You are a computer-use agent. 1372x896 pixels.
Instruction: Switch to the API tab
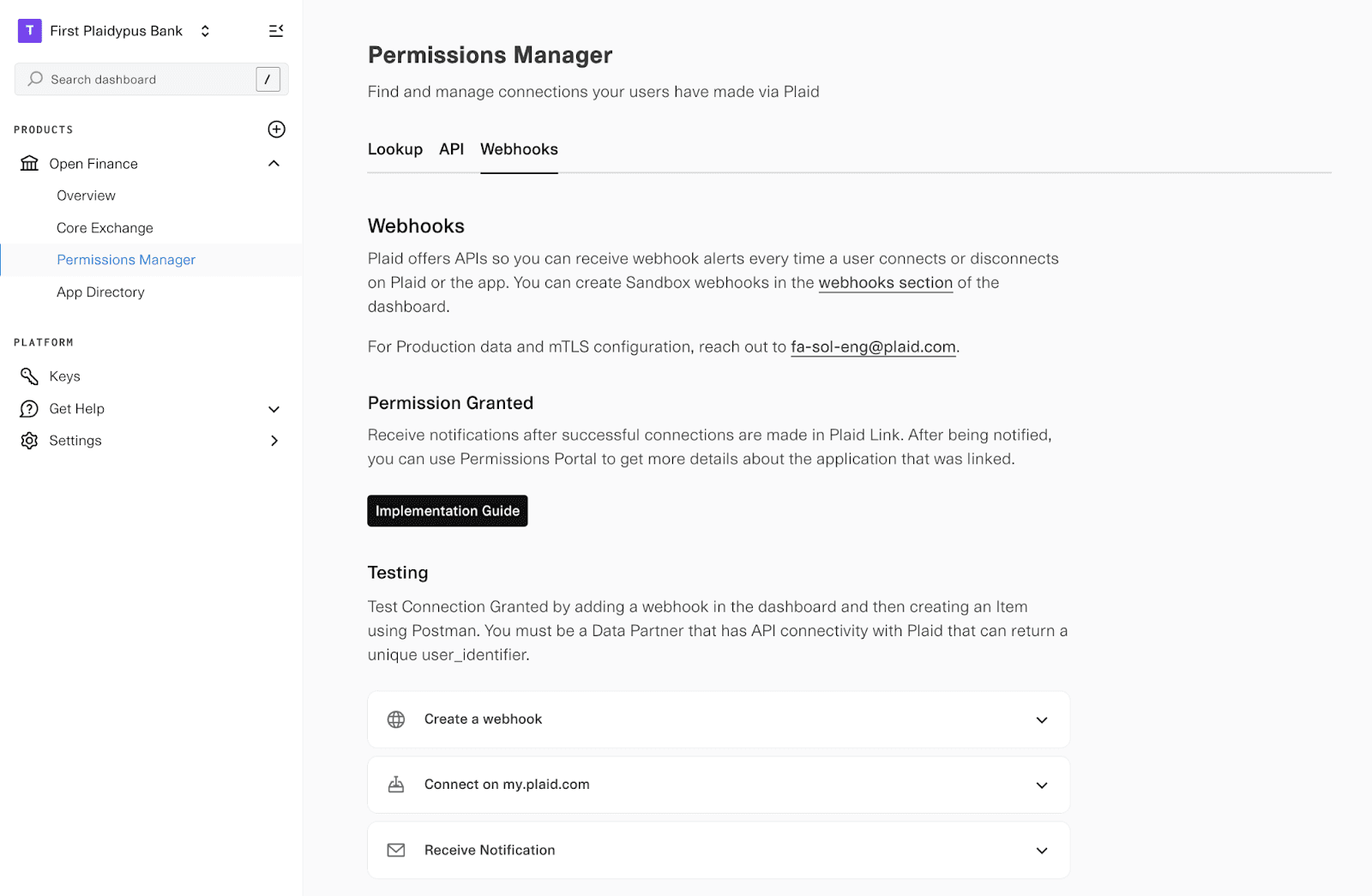coord(452,149)
